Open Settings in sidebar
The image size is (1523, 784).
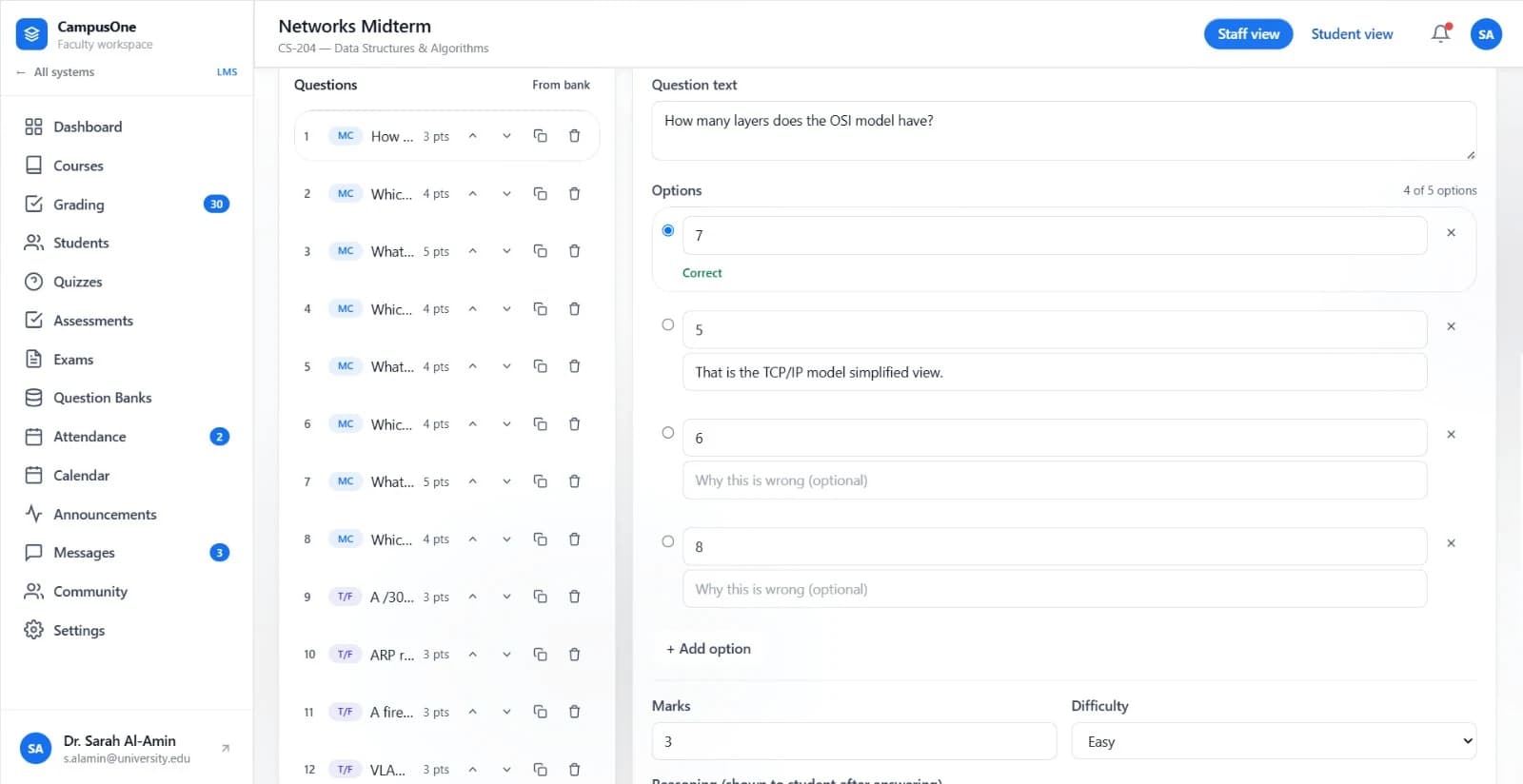pos(127,630)
